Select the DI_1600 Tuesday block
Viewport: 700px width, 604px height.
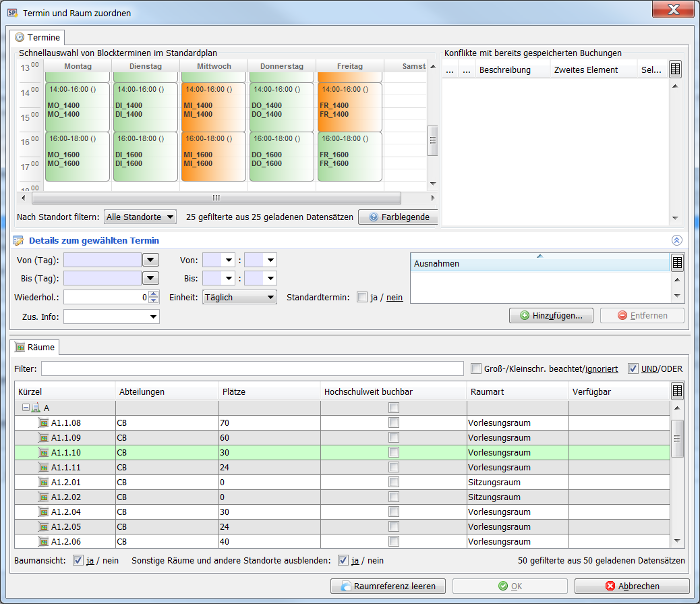145,156
